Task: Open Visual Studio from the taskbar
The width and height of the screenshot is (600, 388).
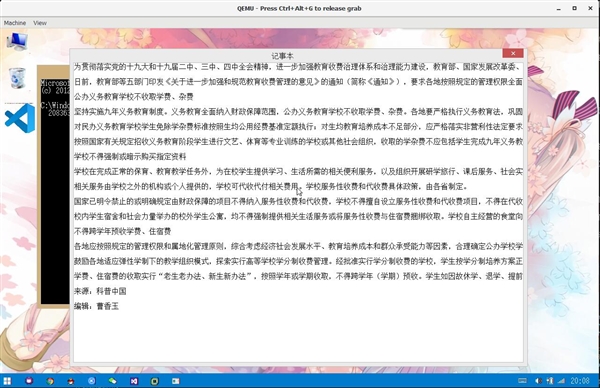Action: coord(134,381)
